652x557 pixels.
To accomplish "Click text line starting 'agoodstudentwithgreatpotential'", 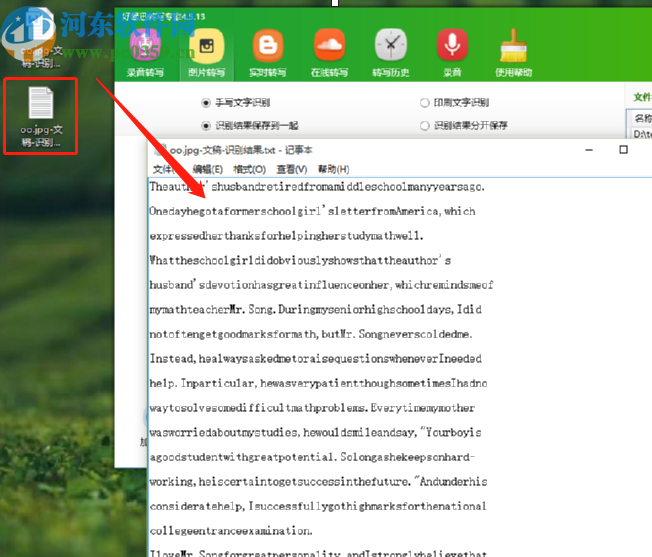I will pos(312,457).
